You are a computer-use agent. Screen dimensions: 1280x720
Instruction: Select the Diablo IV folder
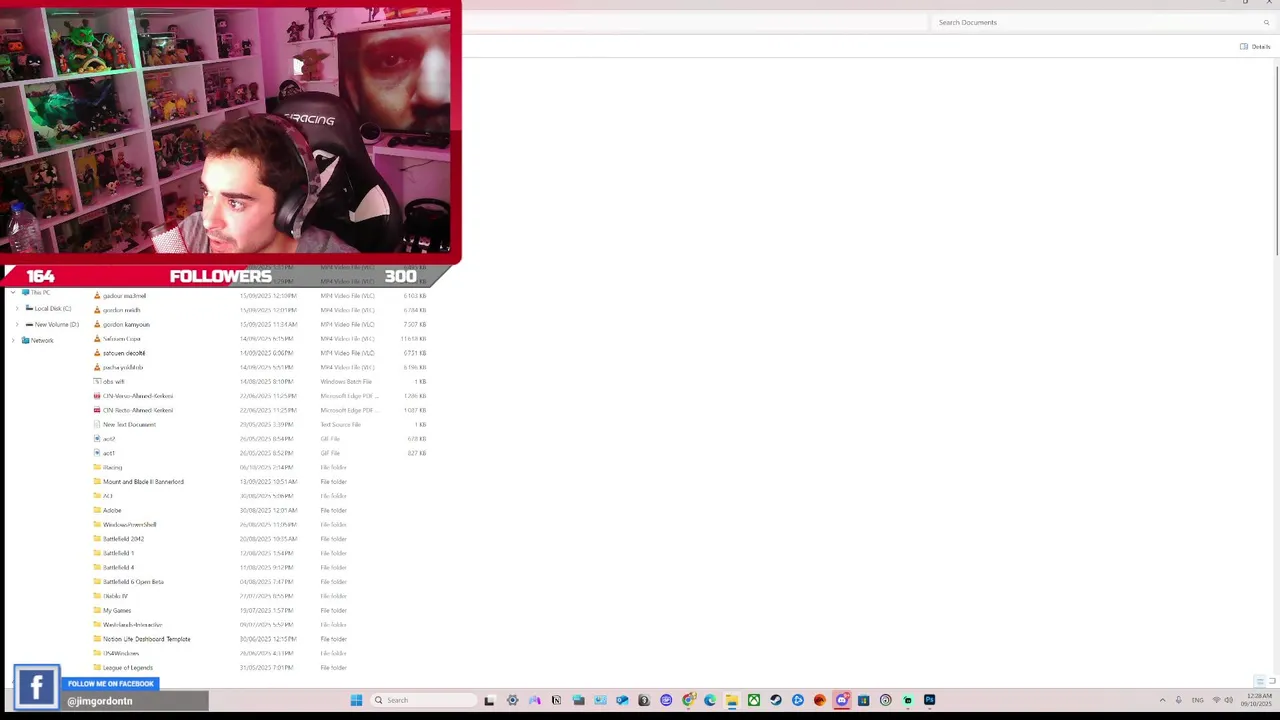click(x=115, y=596)
